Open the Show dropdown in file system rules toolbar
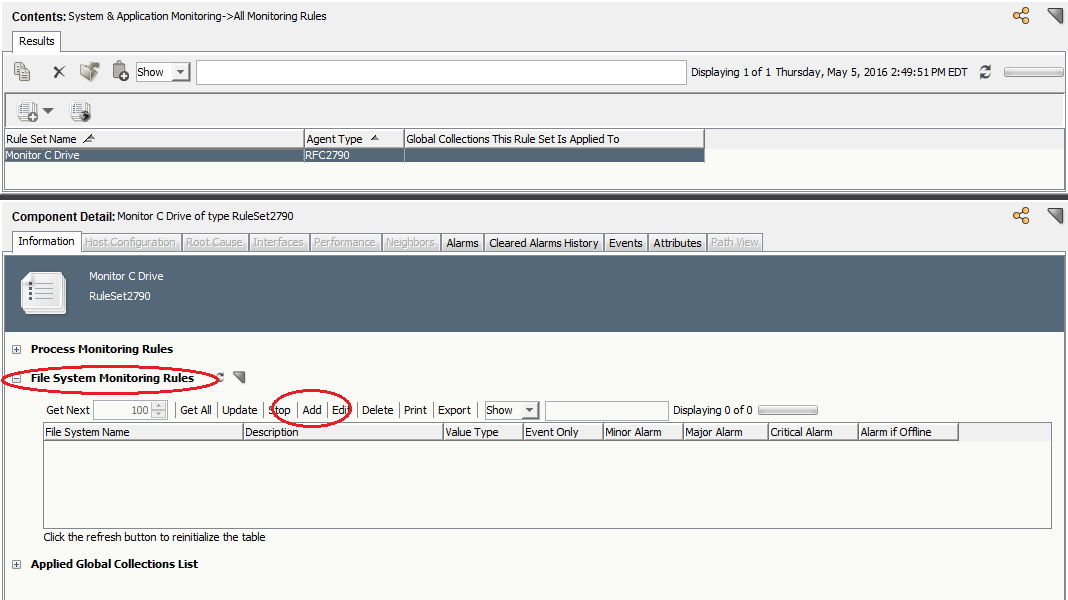This screenshot has height=600, width=1068. [529, 410]
